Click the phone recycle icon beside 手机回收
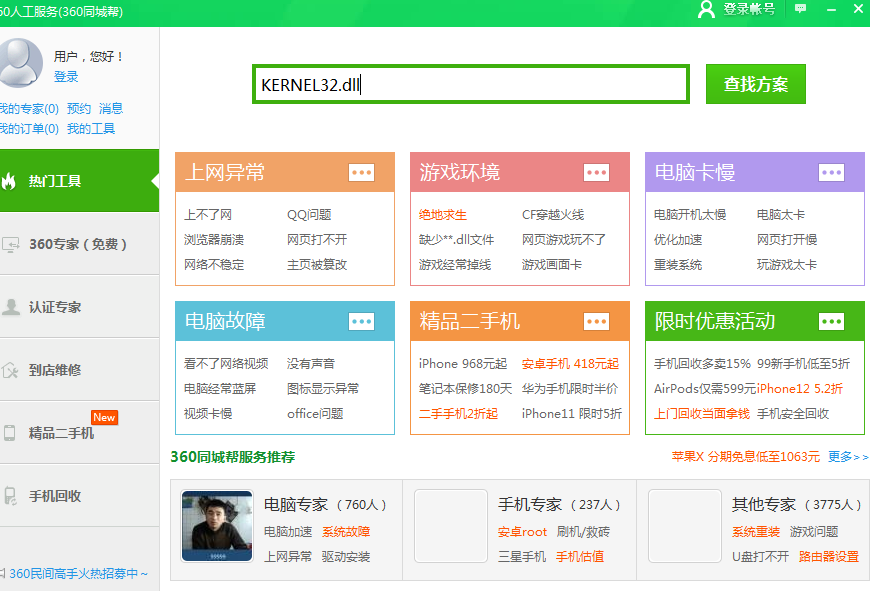This screenshot has width=870, height=591. pyautogui.click(x=10, y=496)
